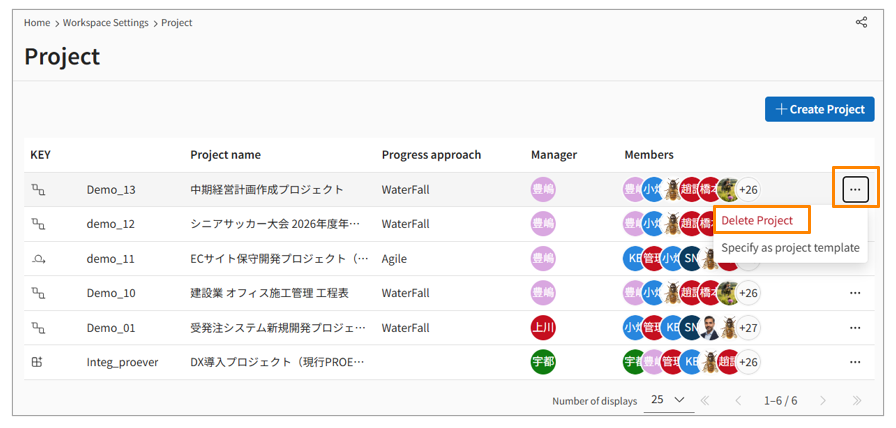Click the green manager avatar for Integ_proever

(543, 362)
